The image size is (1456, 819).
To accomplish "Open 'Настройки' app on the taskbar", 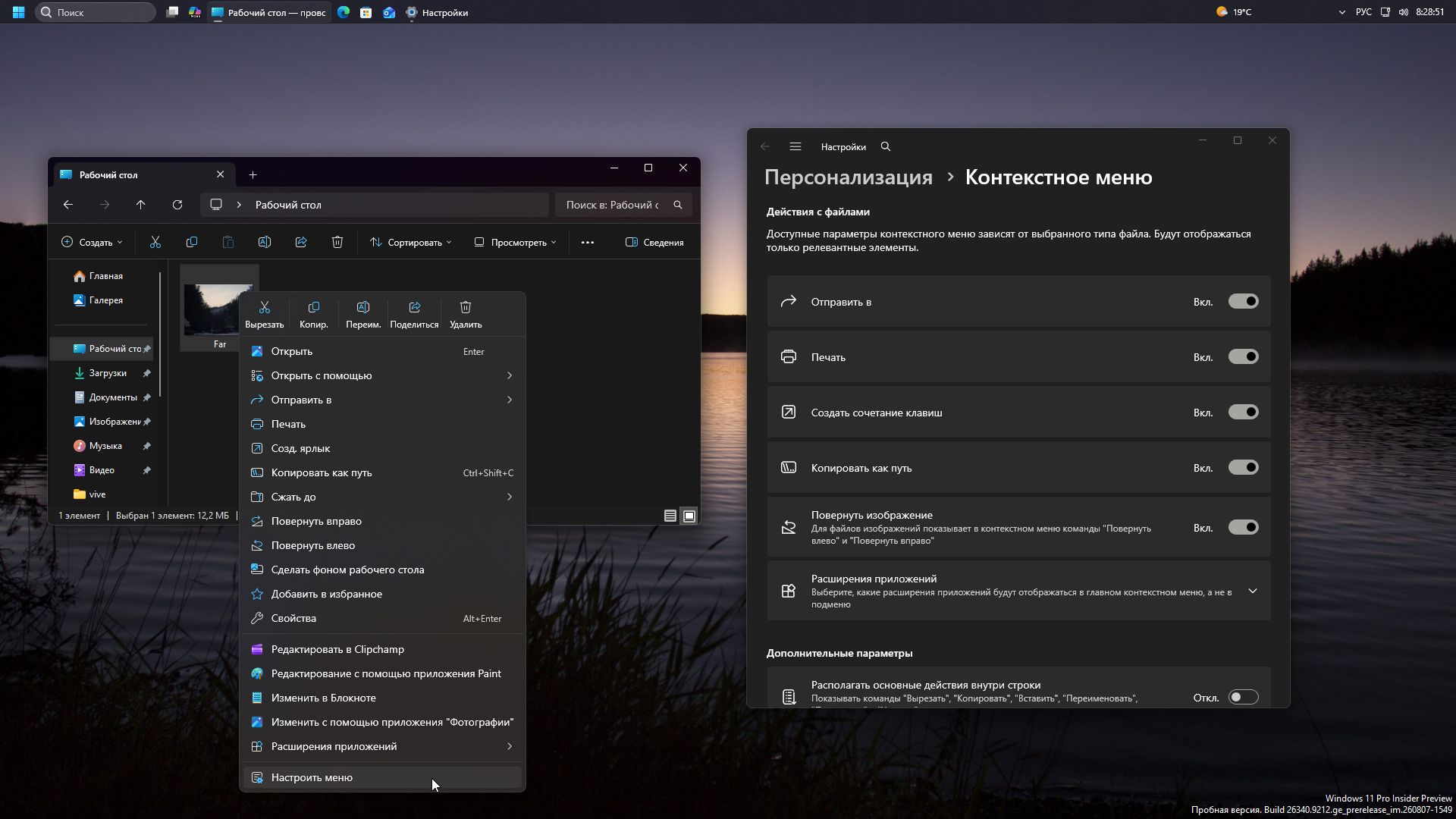I will [x=438, y=12].
